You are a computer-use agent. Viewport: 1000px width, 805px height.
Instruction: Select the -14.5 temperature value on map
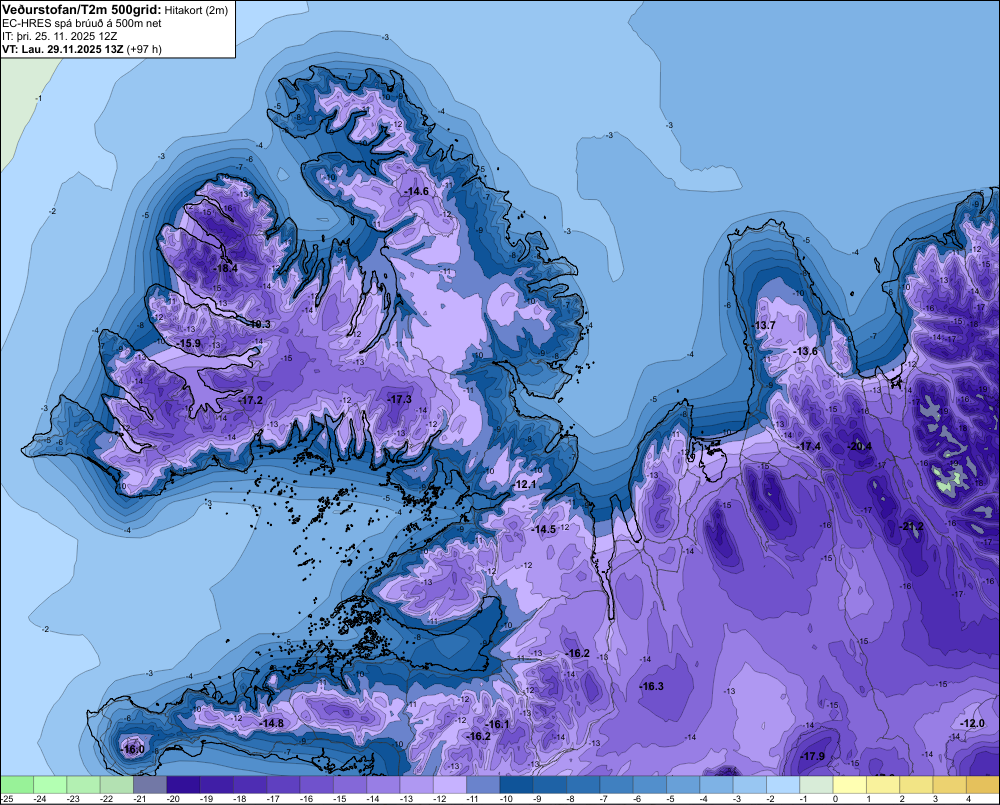pos(543,529)
